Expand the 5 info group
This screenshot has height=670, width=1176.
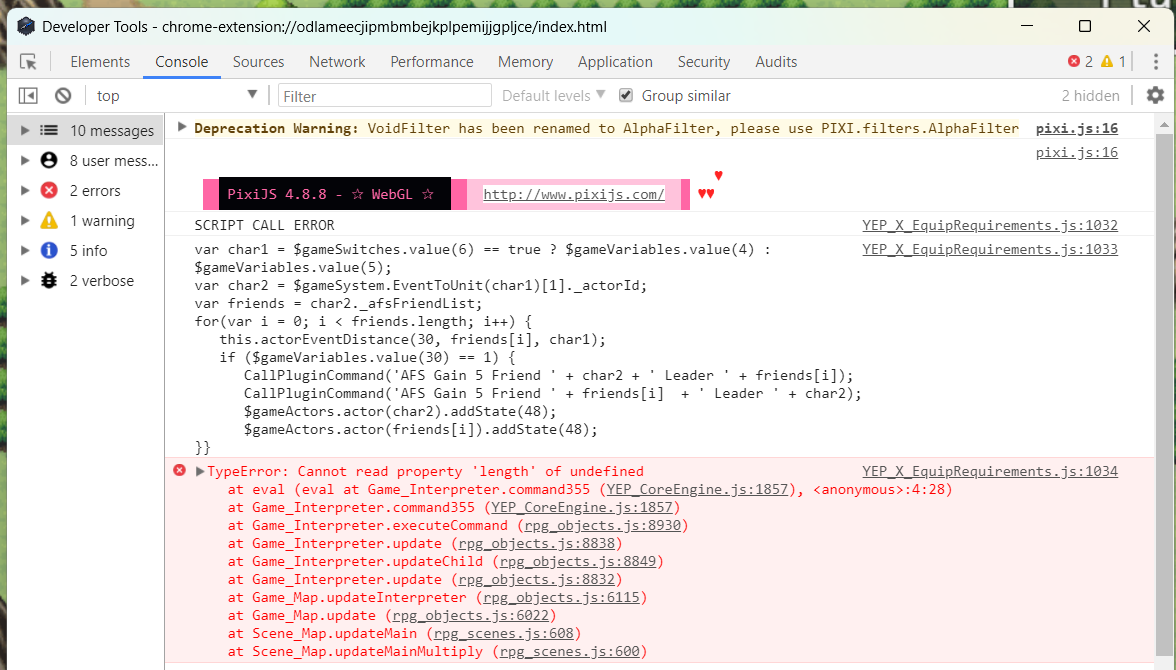pyautogui.click(x=25, y=251)
